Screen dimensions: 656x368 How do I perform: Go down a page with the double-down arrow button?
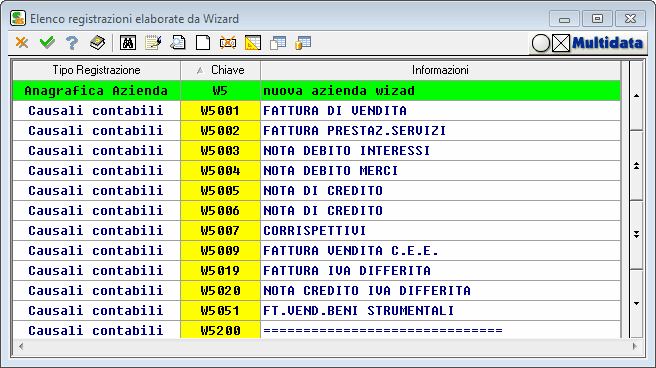(x=636, y=235)
